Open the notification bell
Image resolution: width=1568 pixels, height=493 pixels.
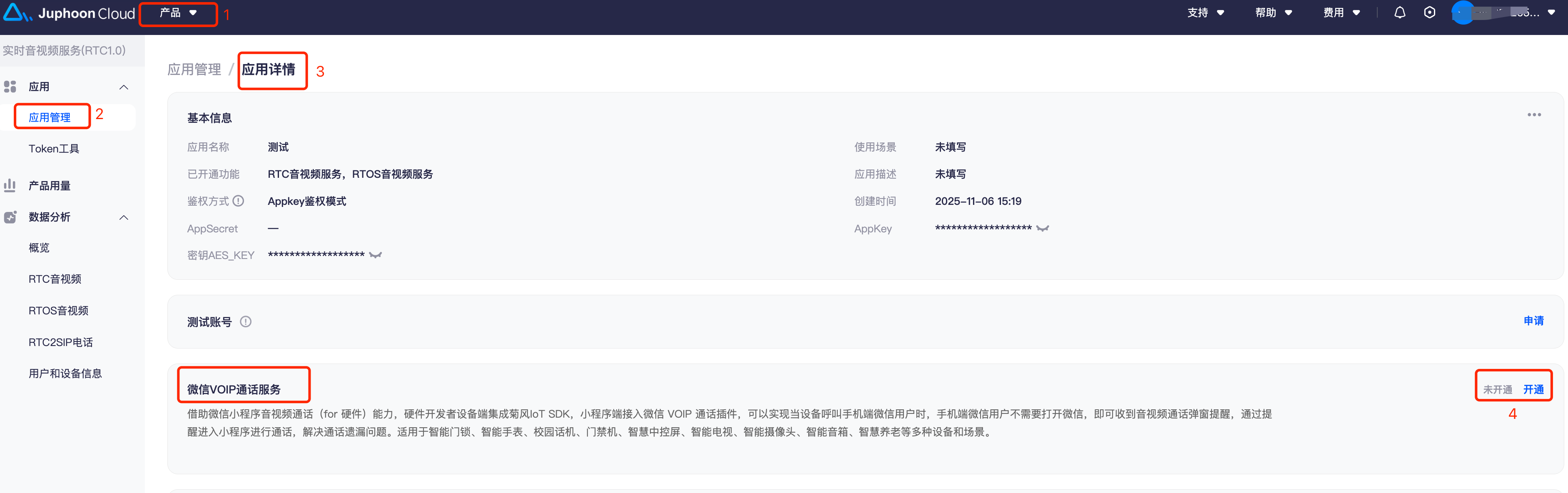pyautogui.click(x=1399, y=13)
